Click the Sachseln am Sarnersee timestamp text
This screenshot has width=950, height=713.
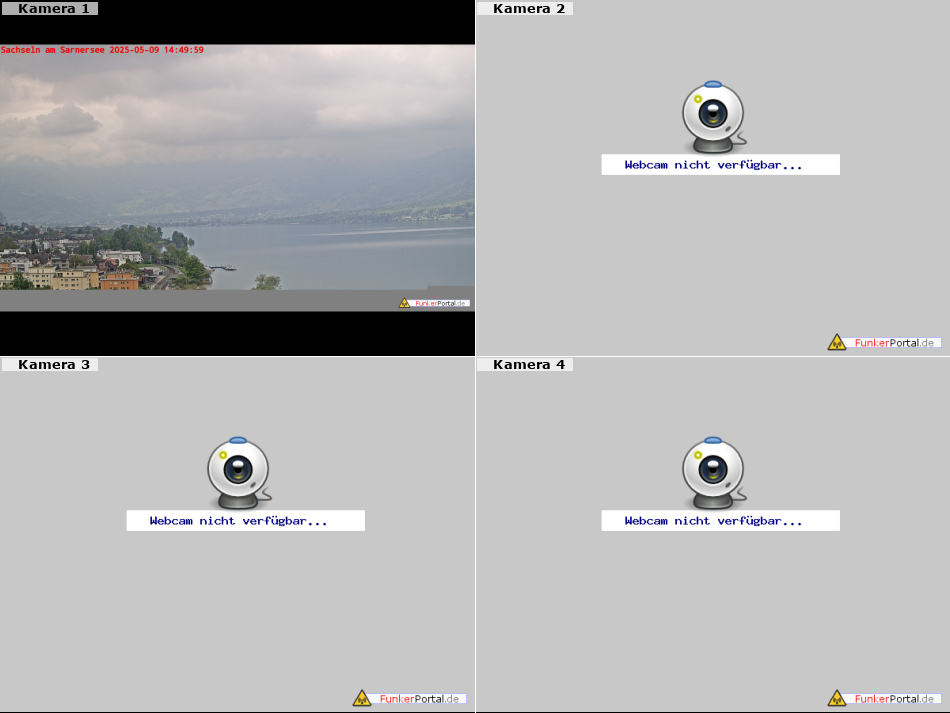[x=102, y=50]
